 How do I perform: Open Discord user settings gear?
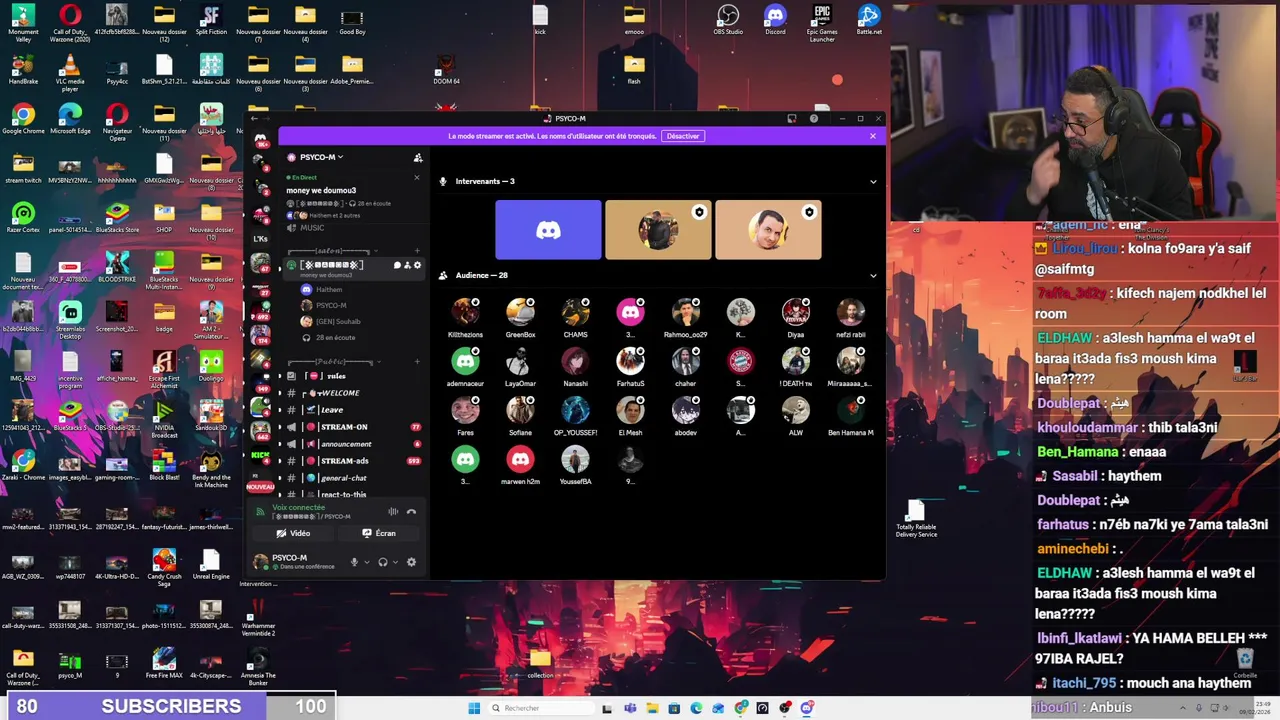click(x=411, y=562)
